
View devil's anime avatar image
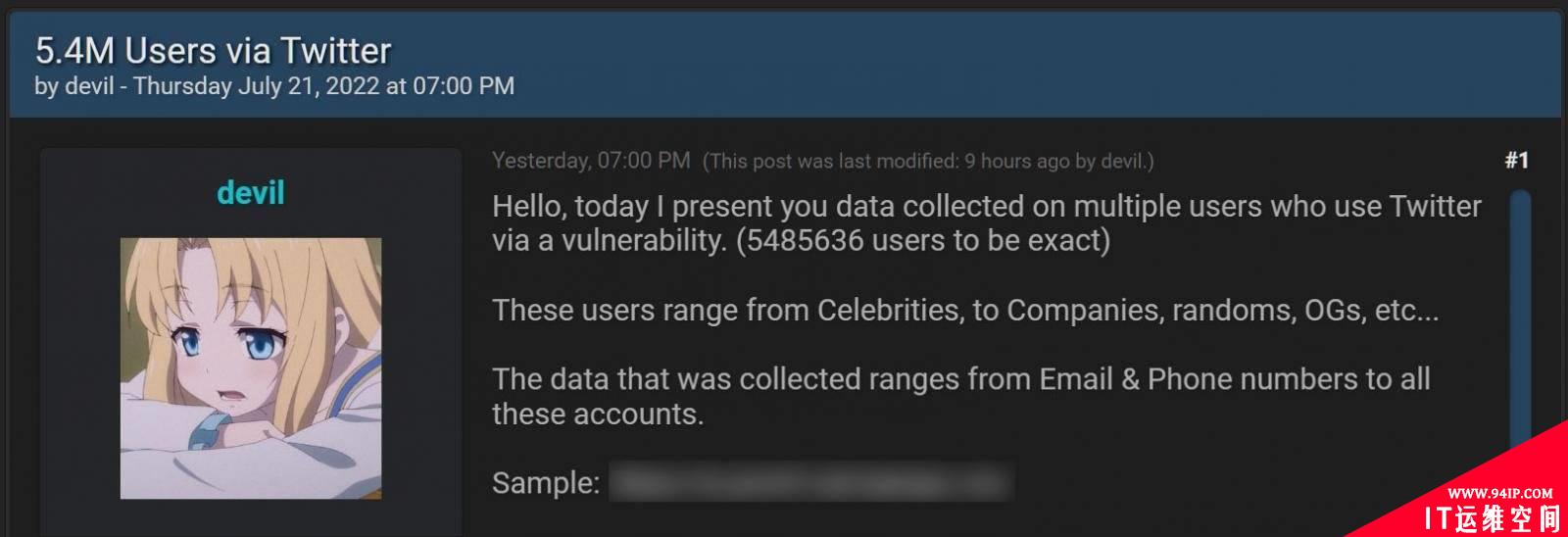point(251,368)
